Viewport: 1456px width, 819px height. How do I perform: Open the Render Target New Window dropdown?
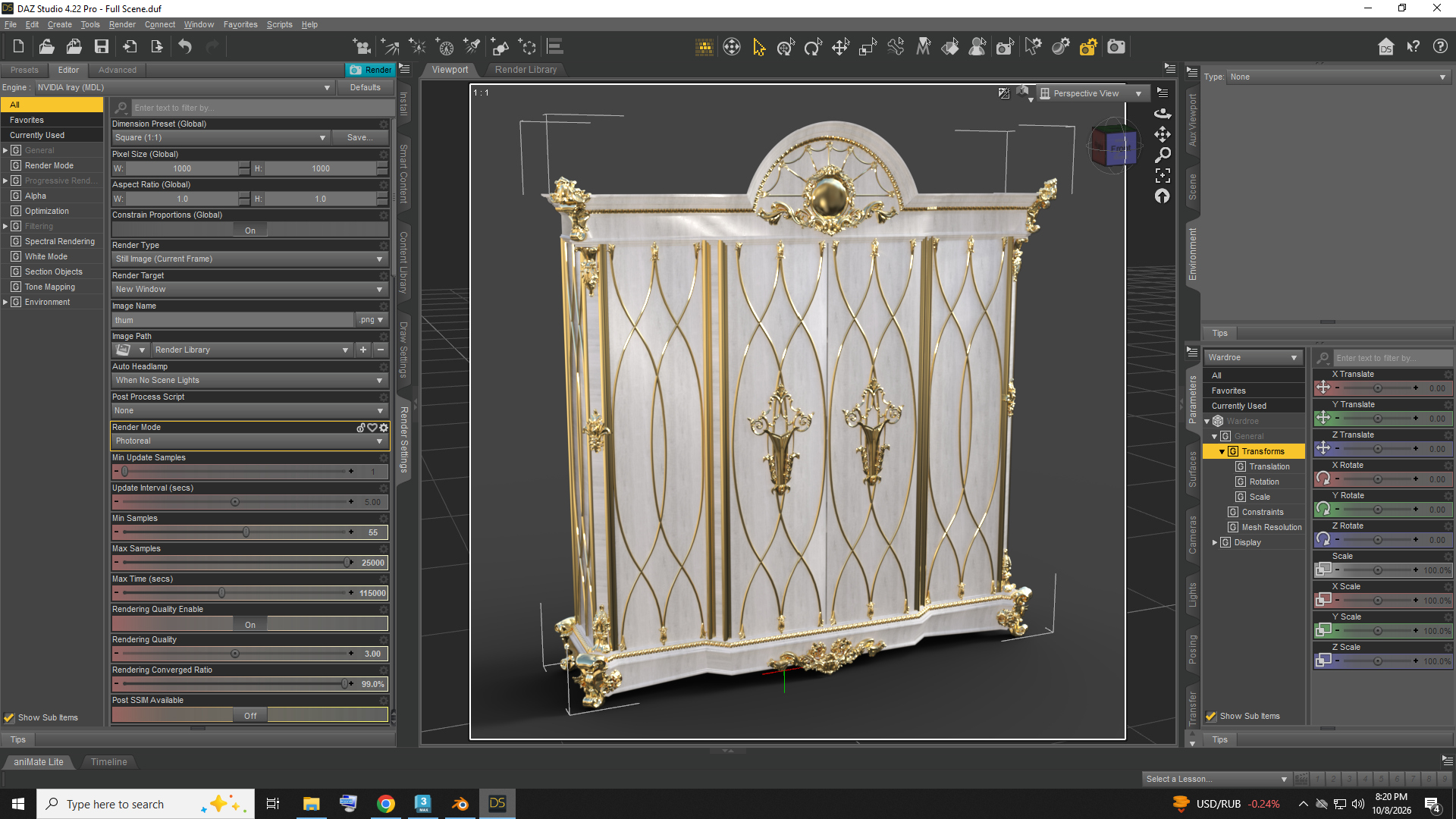point(249,290)
